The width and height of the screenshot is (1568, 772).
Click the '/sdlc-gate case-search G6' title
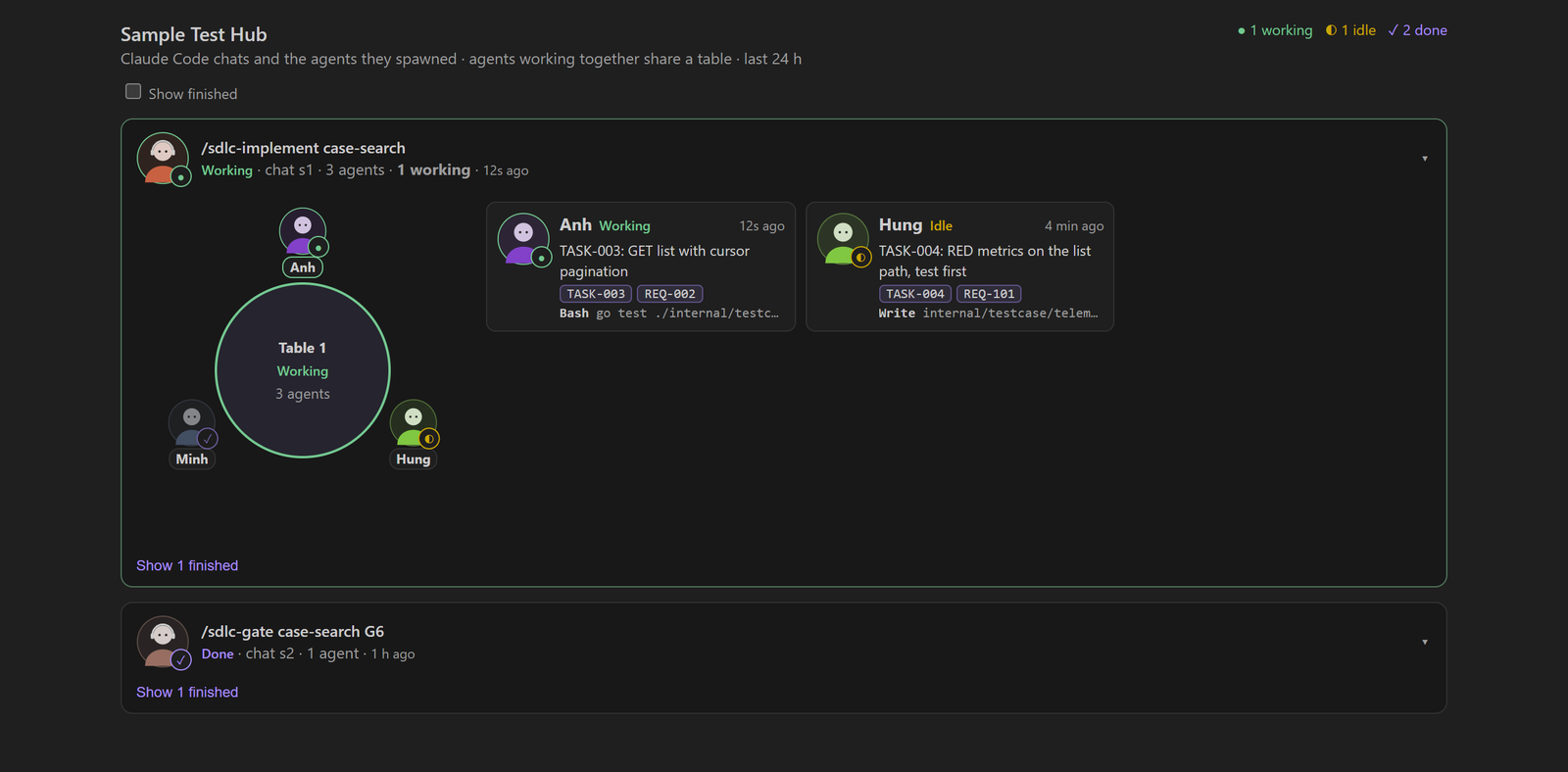(x=293, y=632)
